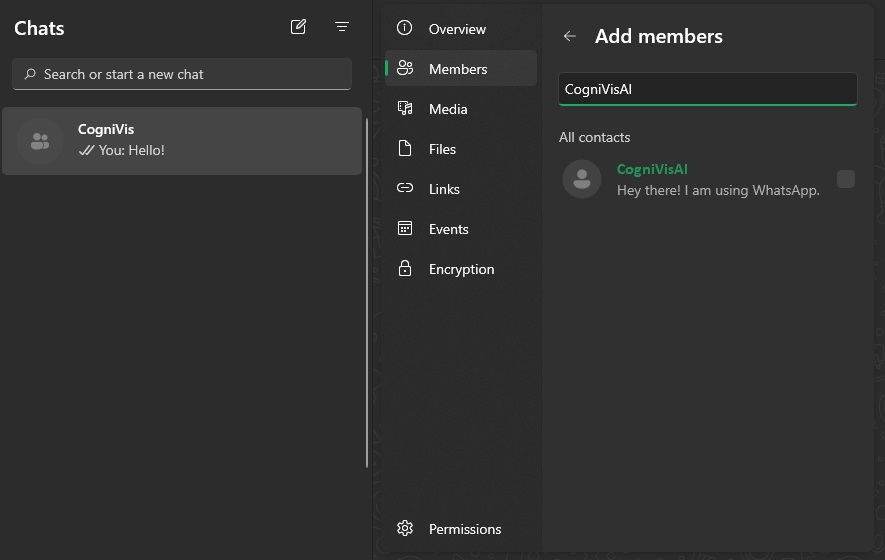Image resolution: width=885 pixels, height=560 pixels.
Task: Click the Files document icon
Action: (405, 149)
